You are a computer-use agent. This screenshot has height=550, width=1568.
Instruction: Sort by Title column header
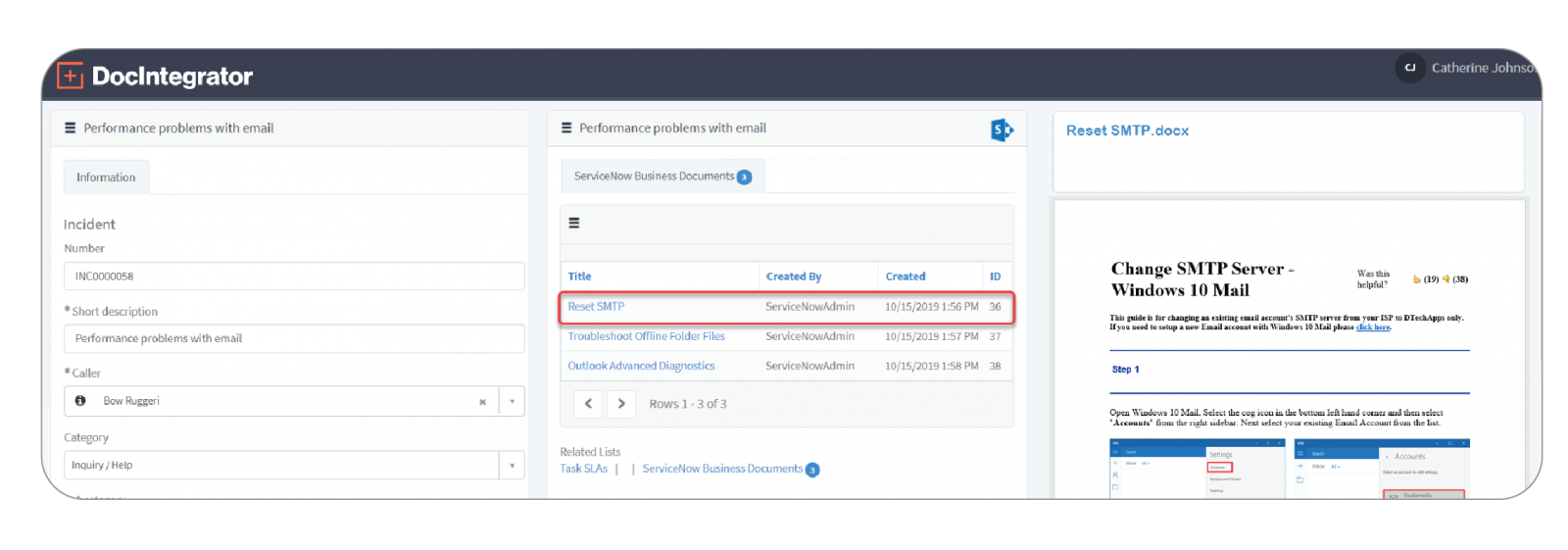click(x=579, y=276)
